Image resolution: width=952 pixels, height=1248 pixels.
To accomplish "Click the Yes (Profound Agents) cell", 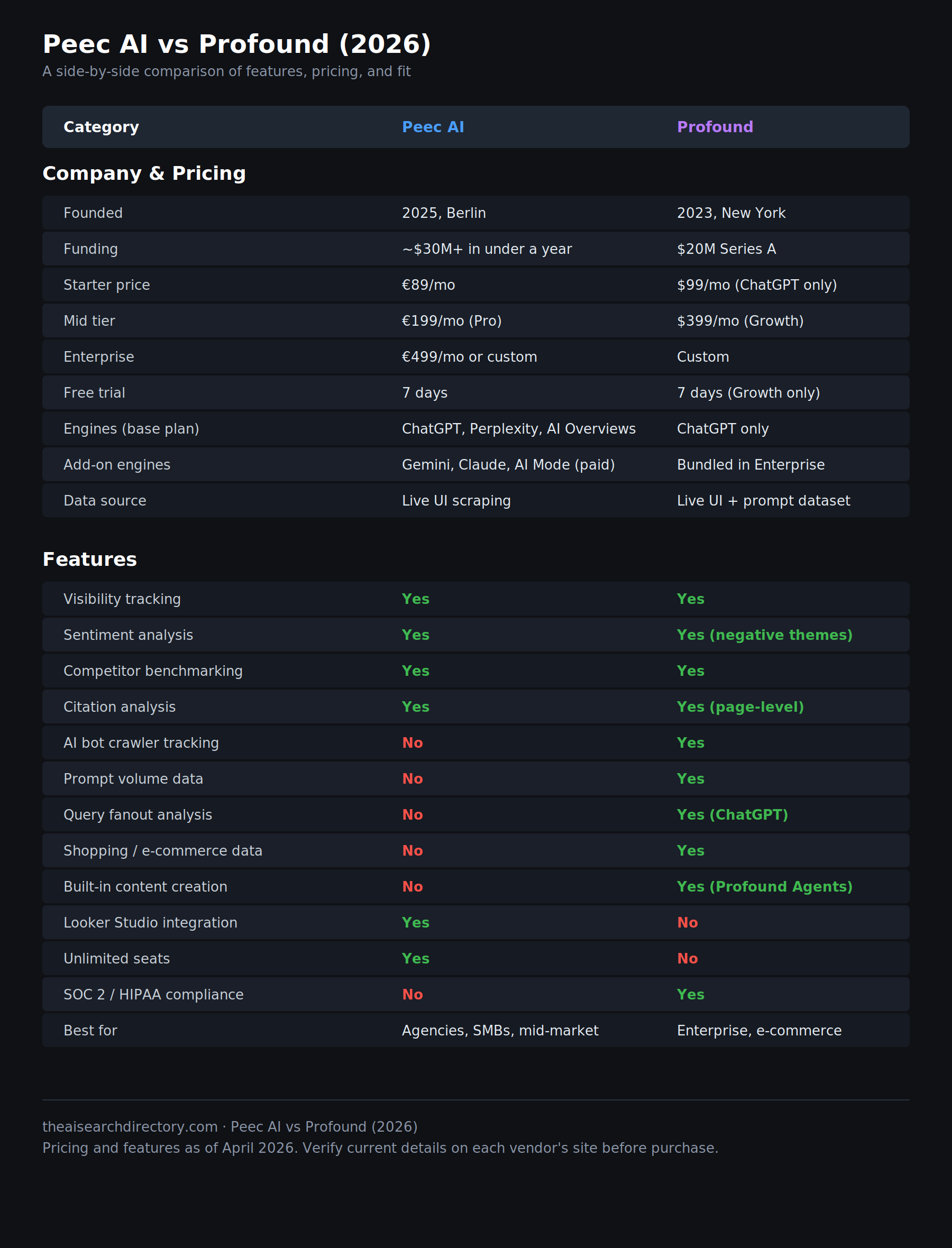I will (x=764, y=887).
